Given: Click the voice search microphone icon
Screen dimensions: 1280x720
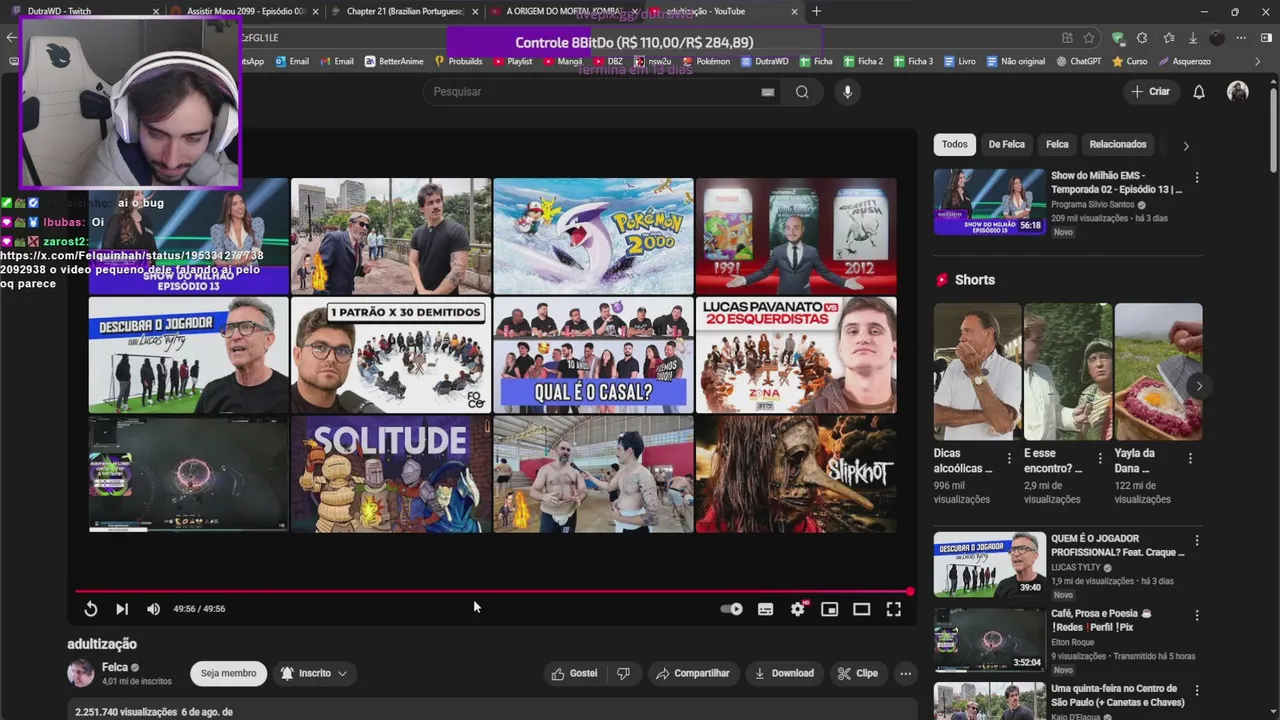Looking at the screenshot, I should [x=847, y=92].
